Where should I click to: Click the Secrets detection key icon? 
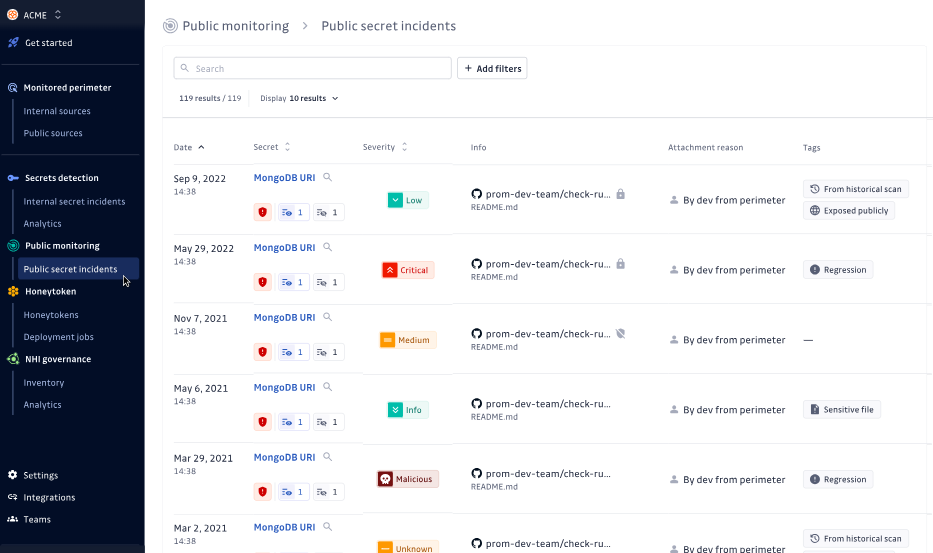[13, 178]
